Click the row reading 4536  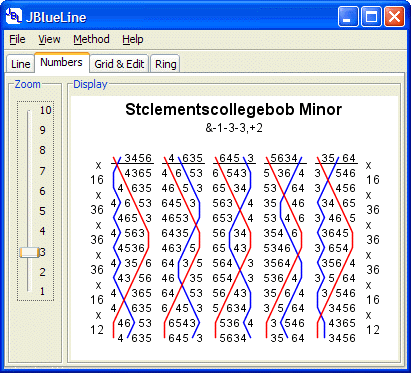131,248
